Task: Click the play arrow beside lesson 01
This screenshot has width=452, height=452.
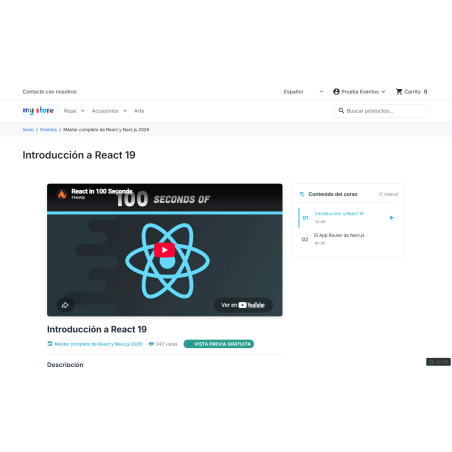Action: pos(392,217)
